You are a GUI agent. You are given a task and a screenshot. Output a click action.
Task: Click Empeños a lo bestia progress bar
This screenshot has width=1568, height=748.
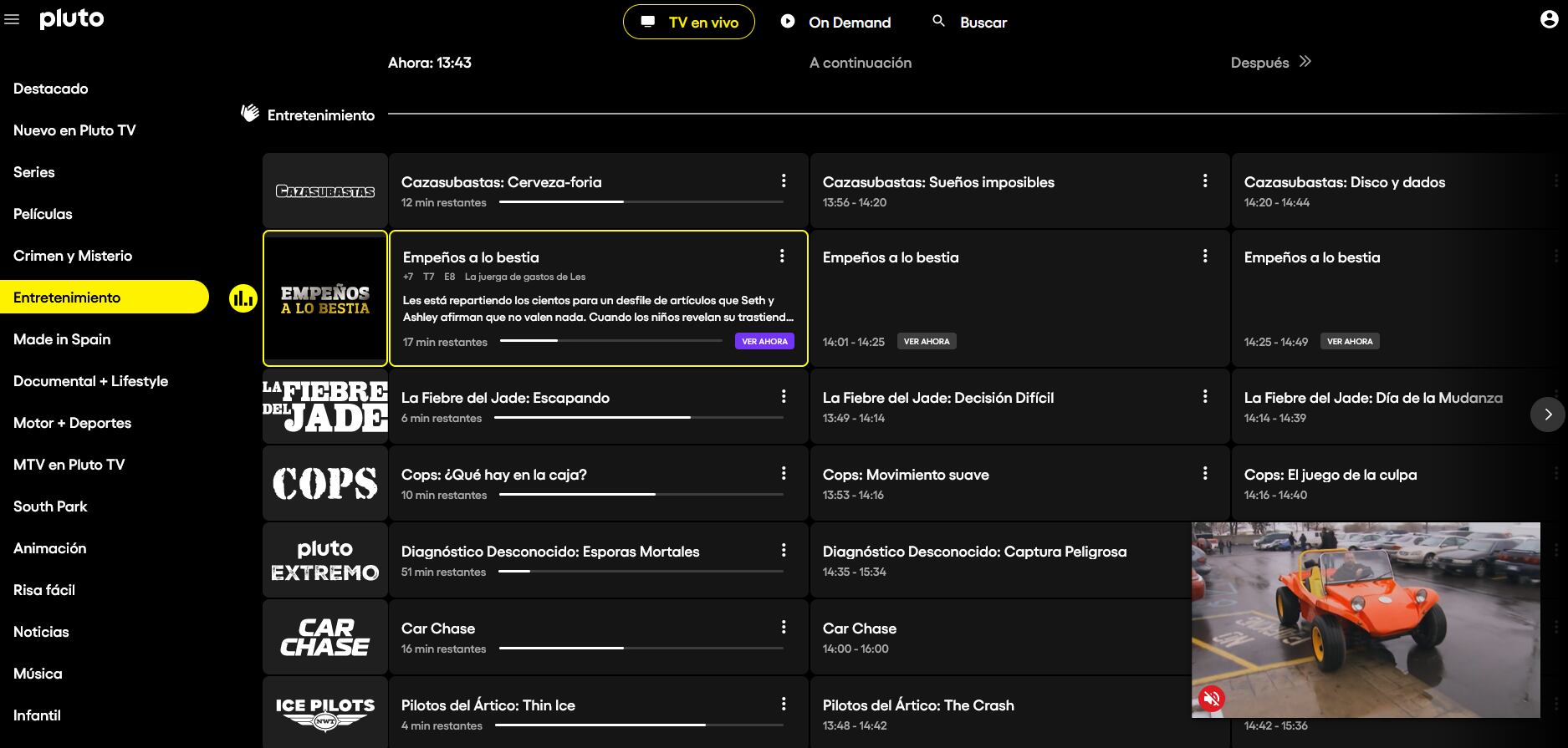click(611, 340)
